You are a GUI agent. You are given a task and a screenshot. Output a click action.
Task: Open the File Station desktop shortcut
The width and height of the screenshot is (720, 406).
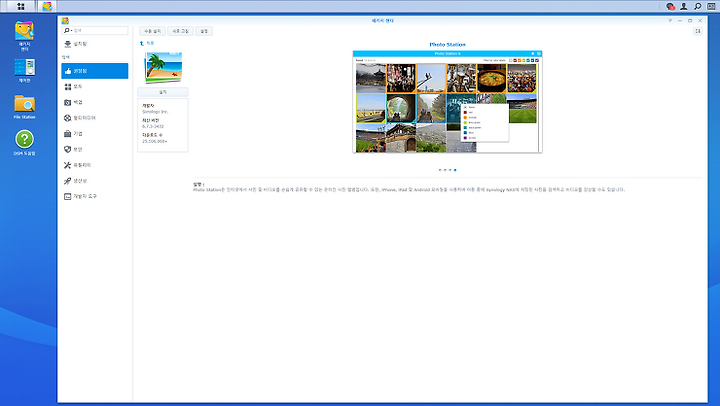coord(24,107)
